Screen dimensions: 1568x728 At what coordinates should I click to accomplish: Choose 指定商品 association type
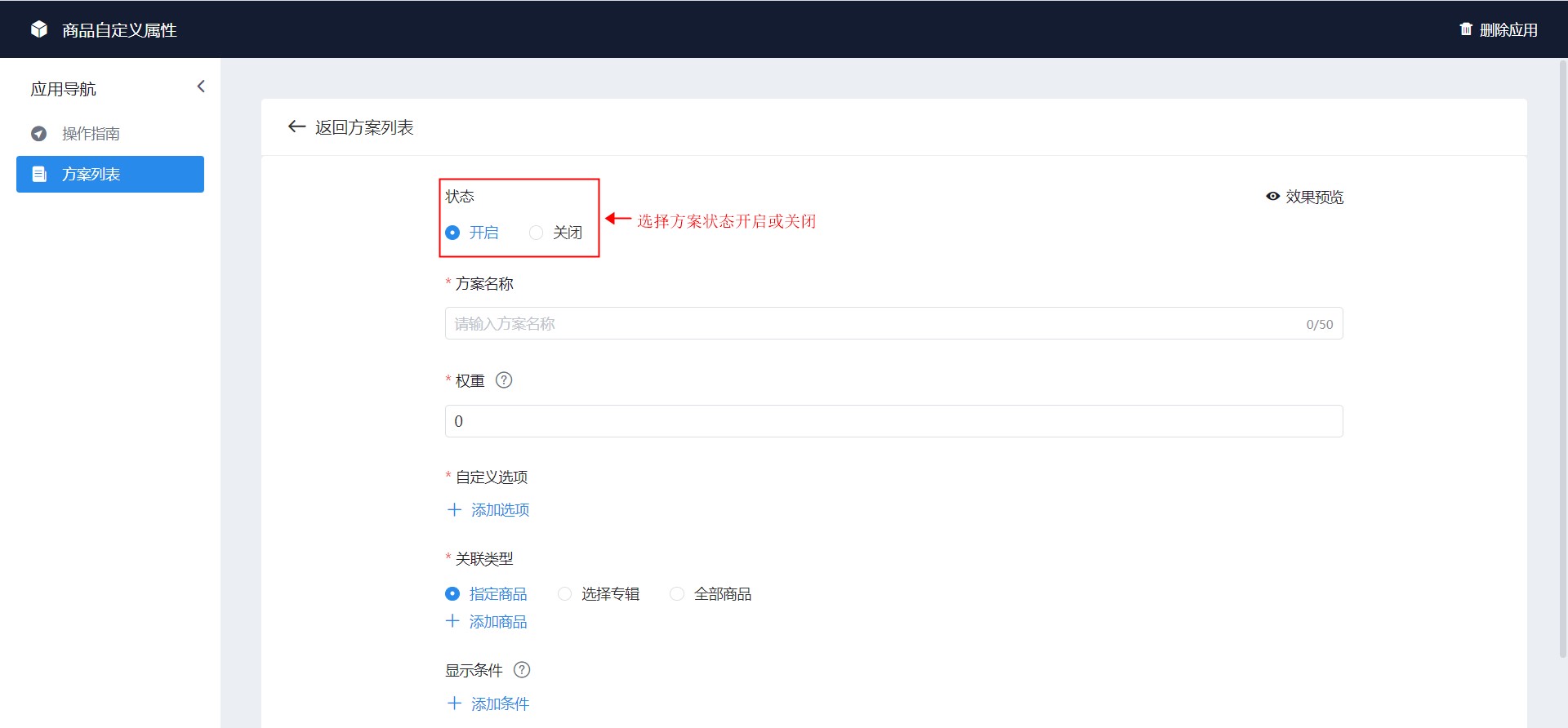click(452, 593)
